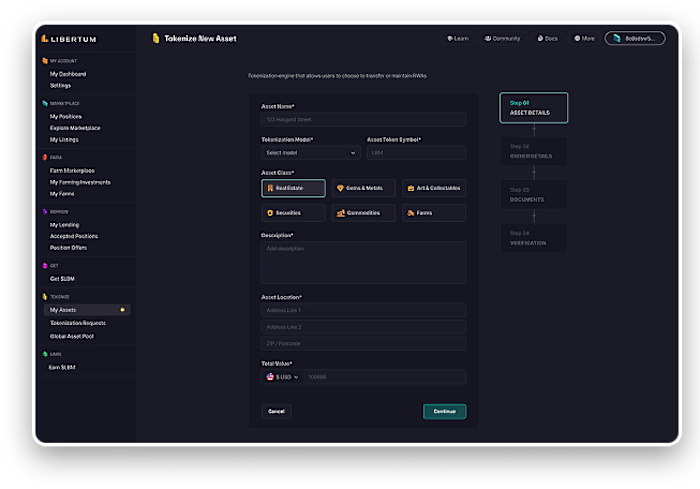The image size is (700, 489).
Task: Click the US flag currency icon
Action: click(270, 377)
